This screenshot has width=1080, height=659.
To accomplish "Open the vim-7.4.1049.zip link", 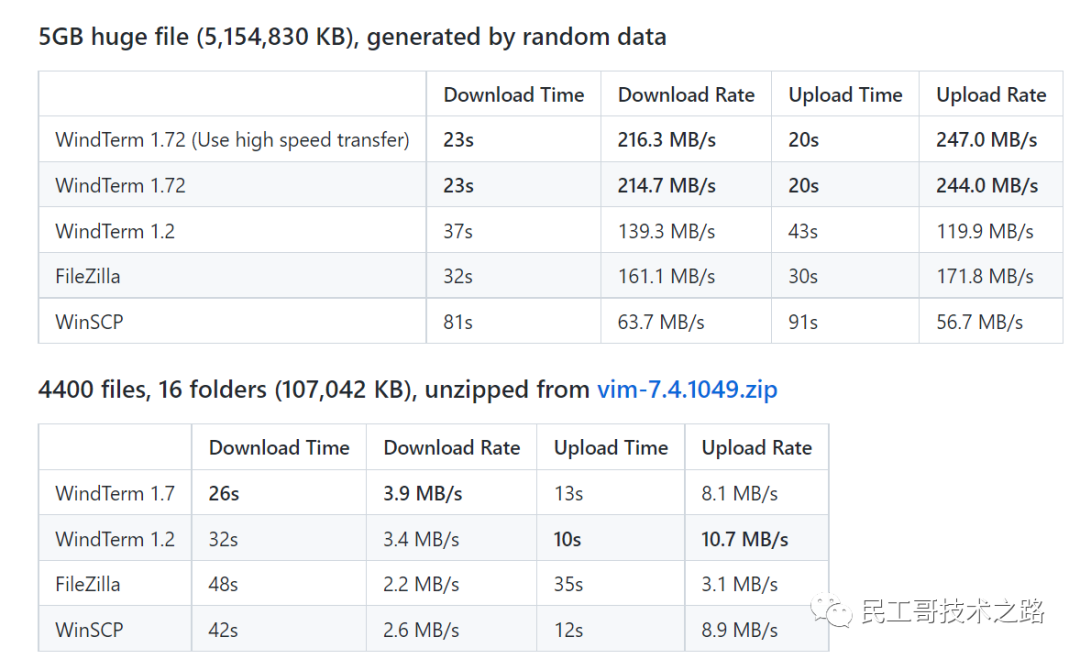I will tap(687, 390).
